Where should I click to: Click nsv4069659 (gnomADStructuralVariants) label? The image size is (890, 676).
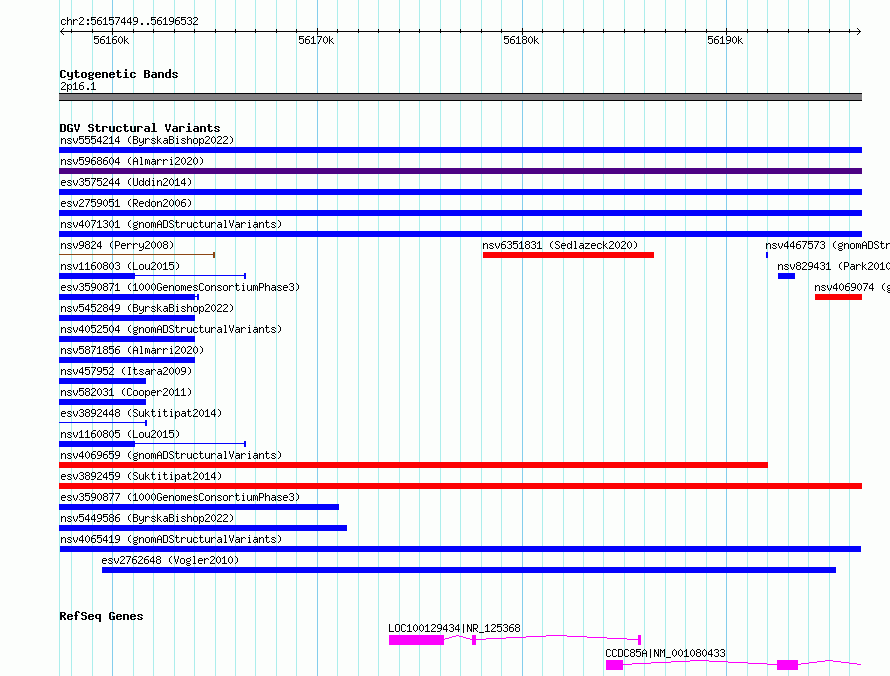pos(171,455)
